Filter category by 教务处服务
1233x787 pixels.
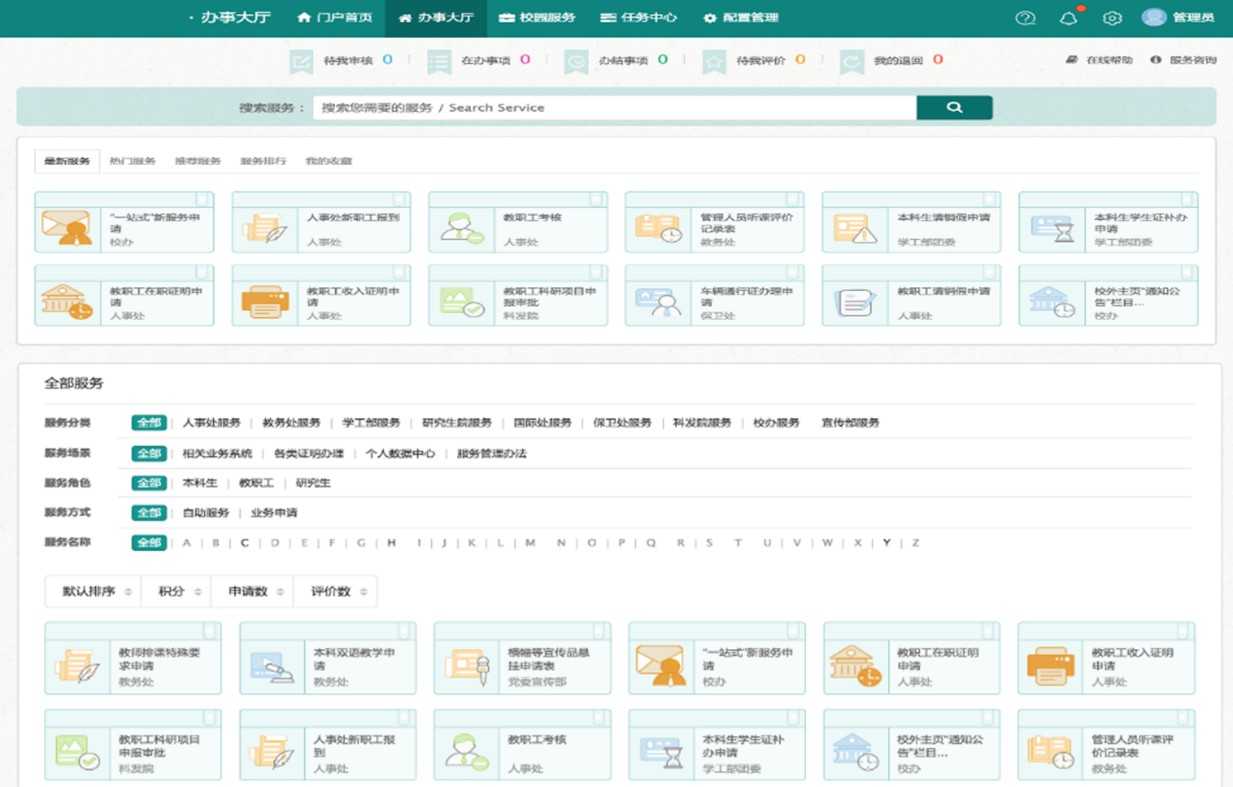[291, 423]
